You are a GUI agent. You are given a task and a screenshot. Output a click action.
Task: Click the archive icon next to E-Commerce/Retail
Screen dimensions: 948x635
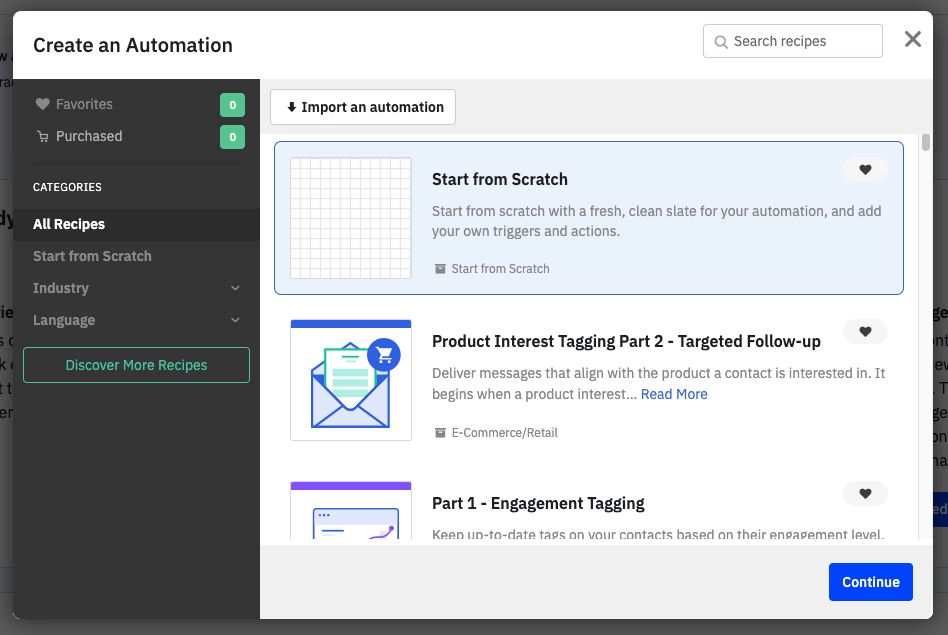point(440,433)
